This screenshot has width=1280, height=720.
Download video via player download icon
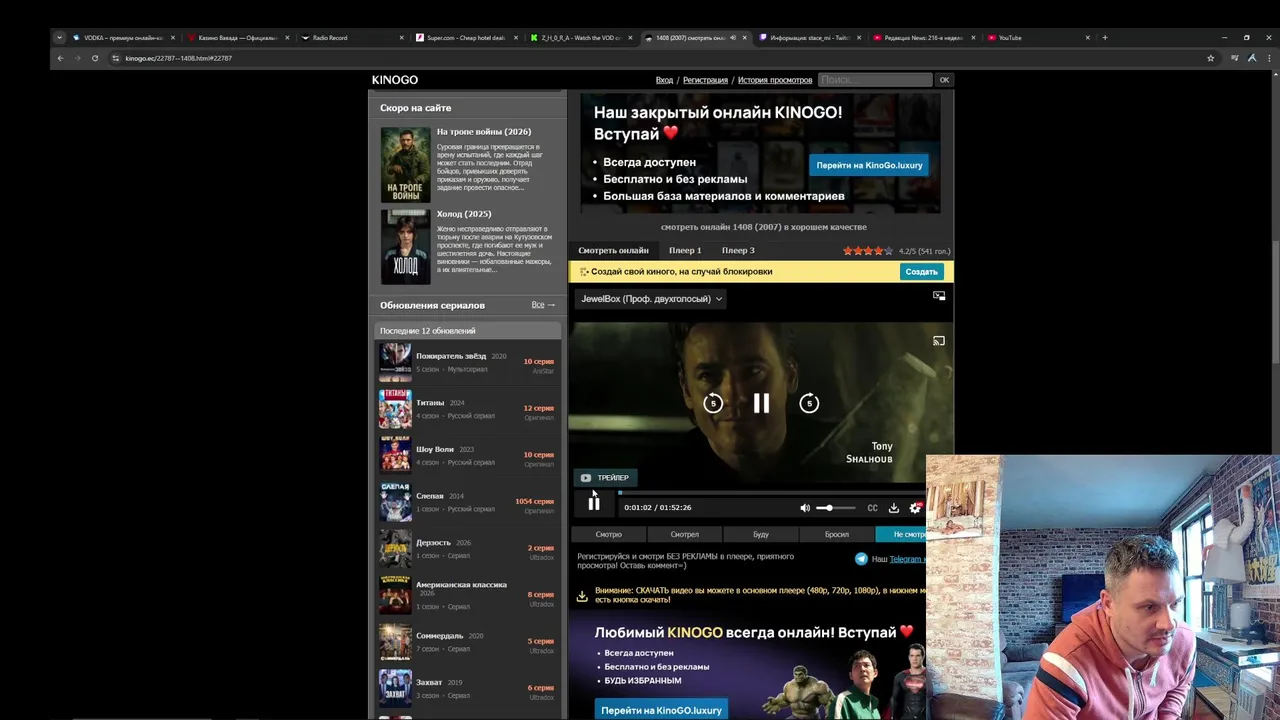(894, 508)
